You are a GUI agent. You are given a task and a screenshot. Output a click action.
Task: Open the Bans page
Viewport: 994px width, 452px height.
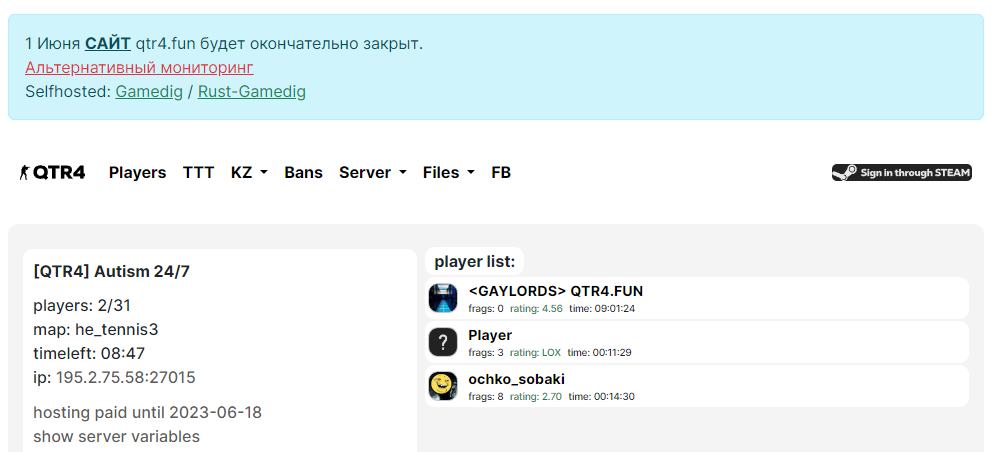pyautogui.click(x=303, y=172)
